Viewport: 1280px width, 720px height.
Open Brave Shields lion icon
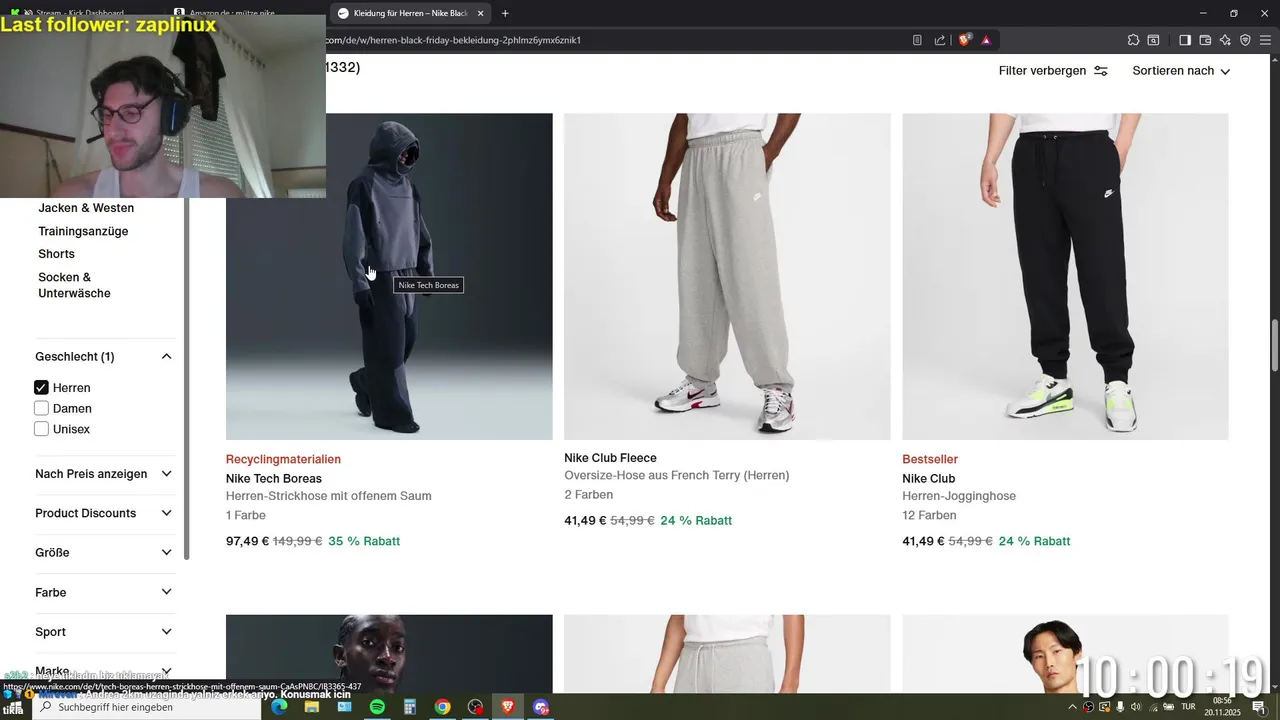965,40
